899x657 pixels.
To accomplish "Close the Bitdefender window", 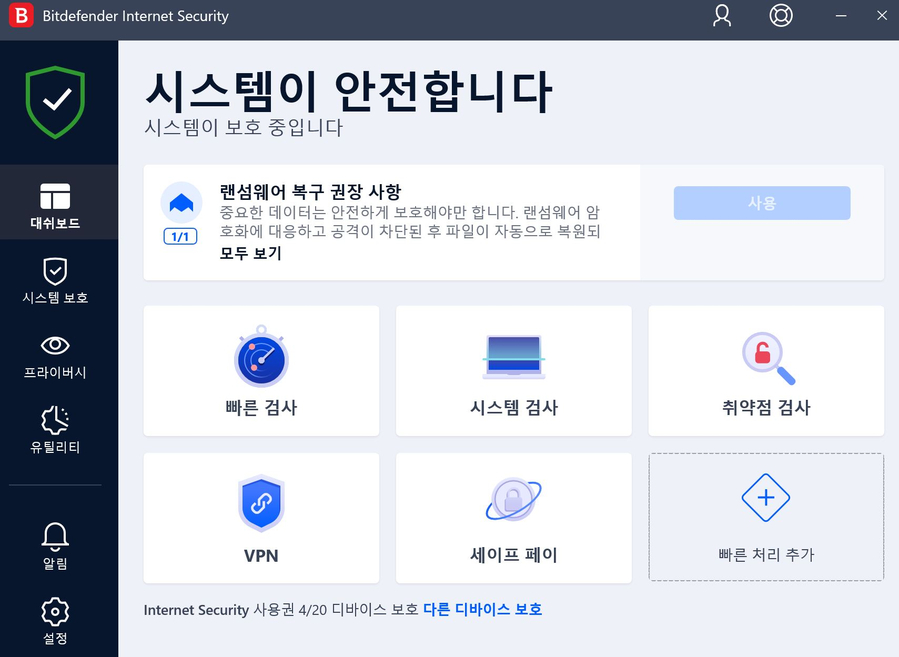I will coord(882,15).
